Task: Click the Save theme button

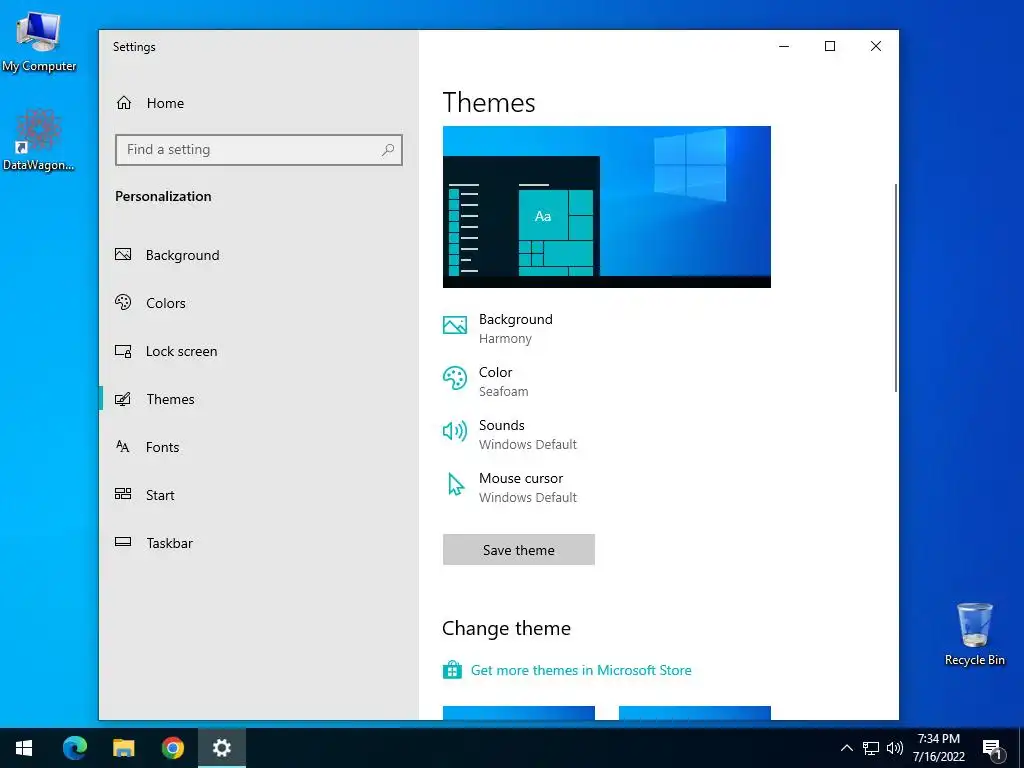Action: (x=519, y=549)
